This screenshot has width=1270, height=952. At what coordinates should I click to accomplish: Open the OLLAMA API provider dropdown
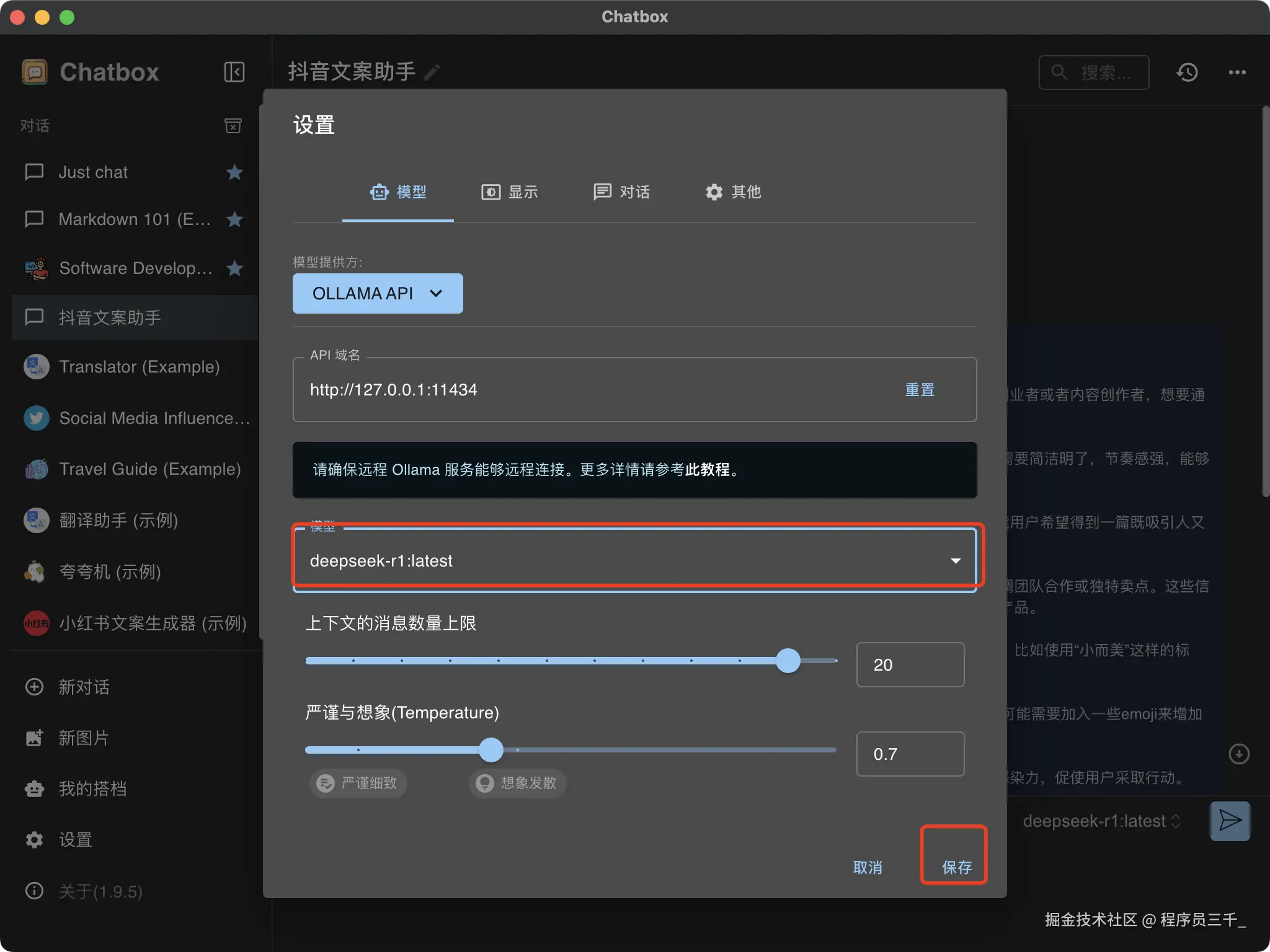378,293
